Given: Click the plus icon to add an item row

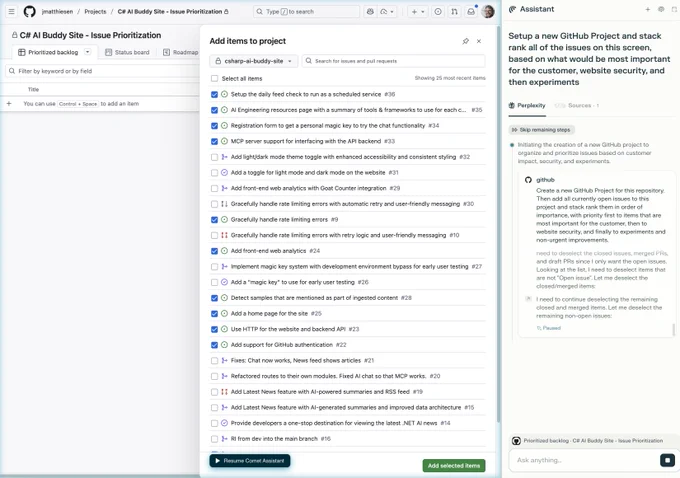Looking at the screenshot, I should 9,104.
